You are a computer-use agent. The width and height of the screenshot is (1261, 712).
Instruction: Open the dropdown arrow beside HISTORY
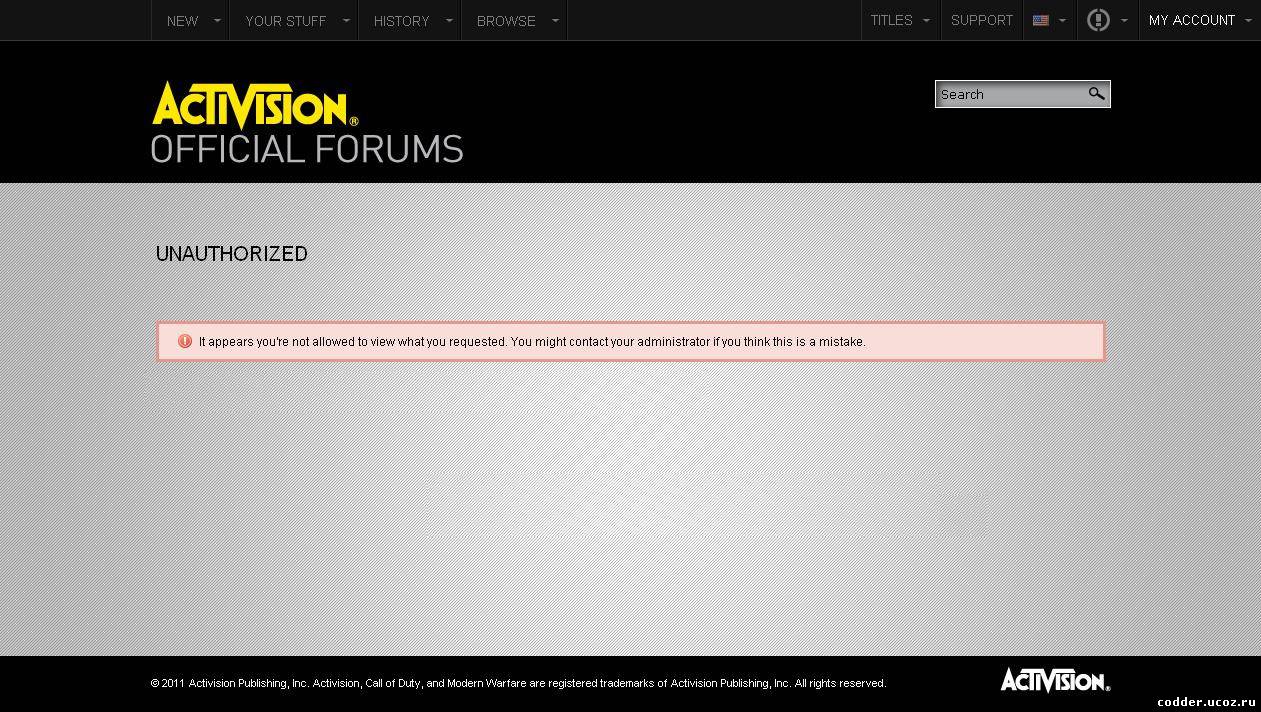pos(449,20)
